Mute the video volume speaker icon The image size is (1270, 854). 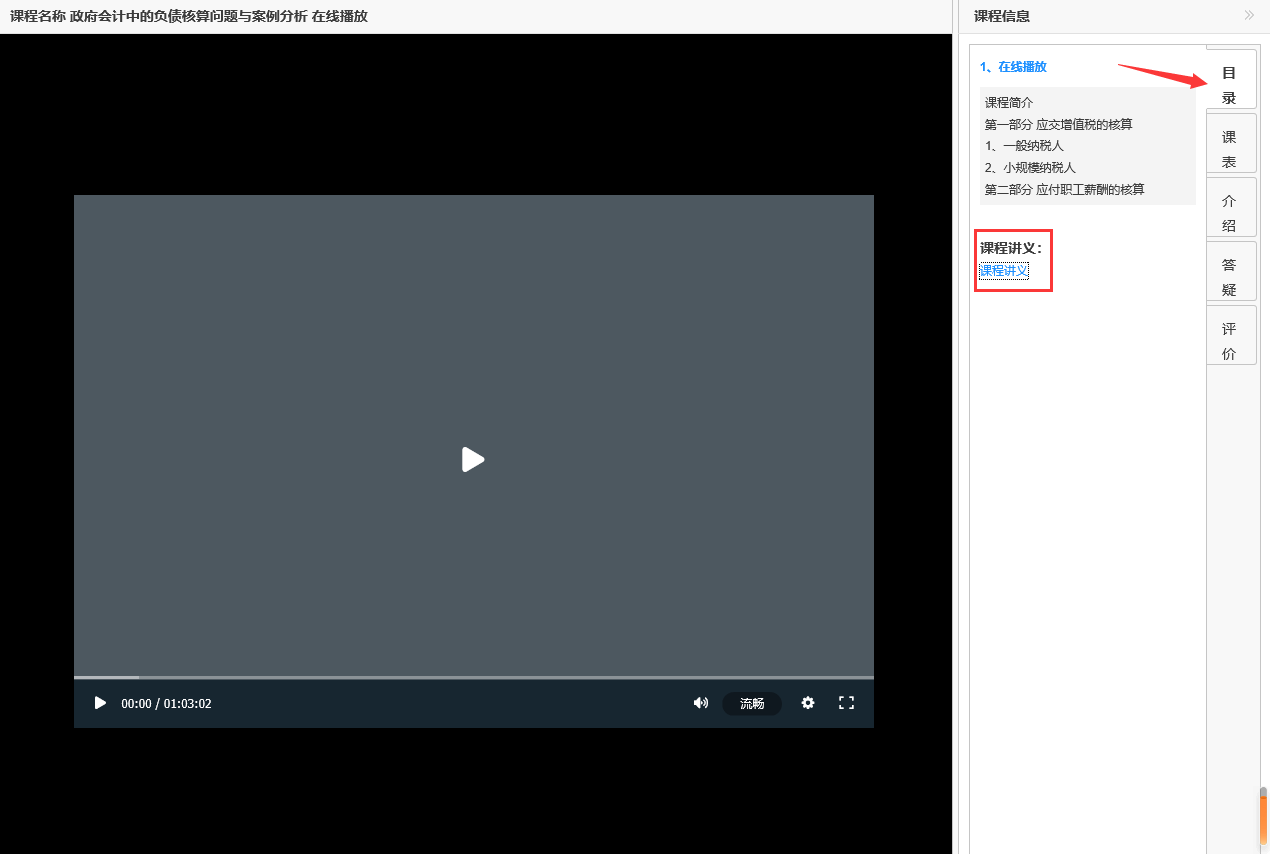click(x=700, y=703)
